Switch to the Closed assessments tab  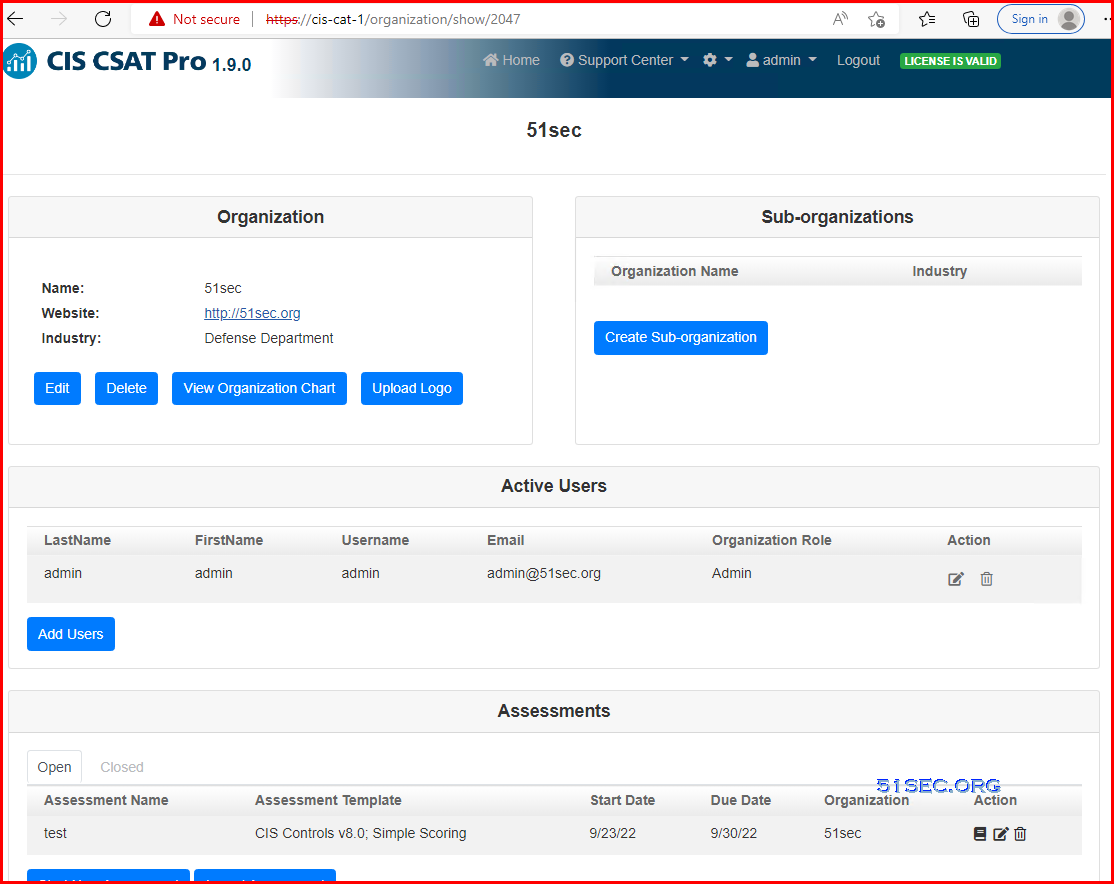(121, 767)
